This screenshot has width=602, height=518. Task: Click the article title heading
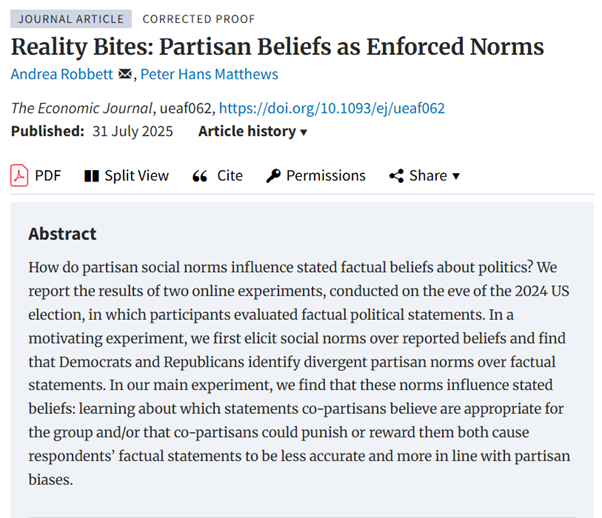click(x=264, y=46)
